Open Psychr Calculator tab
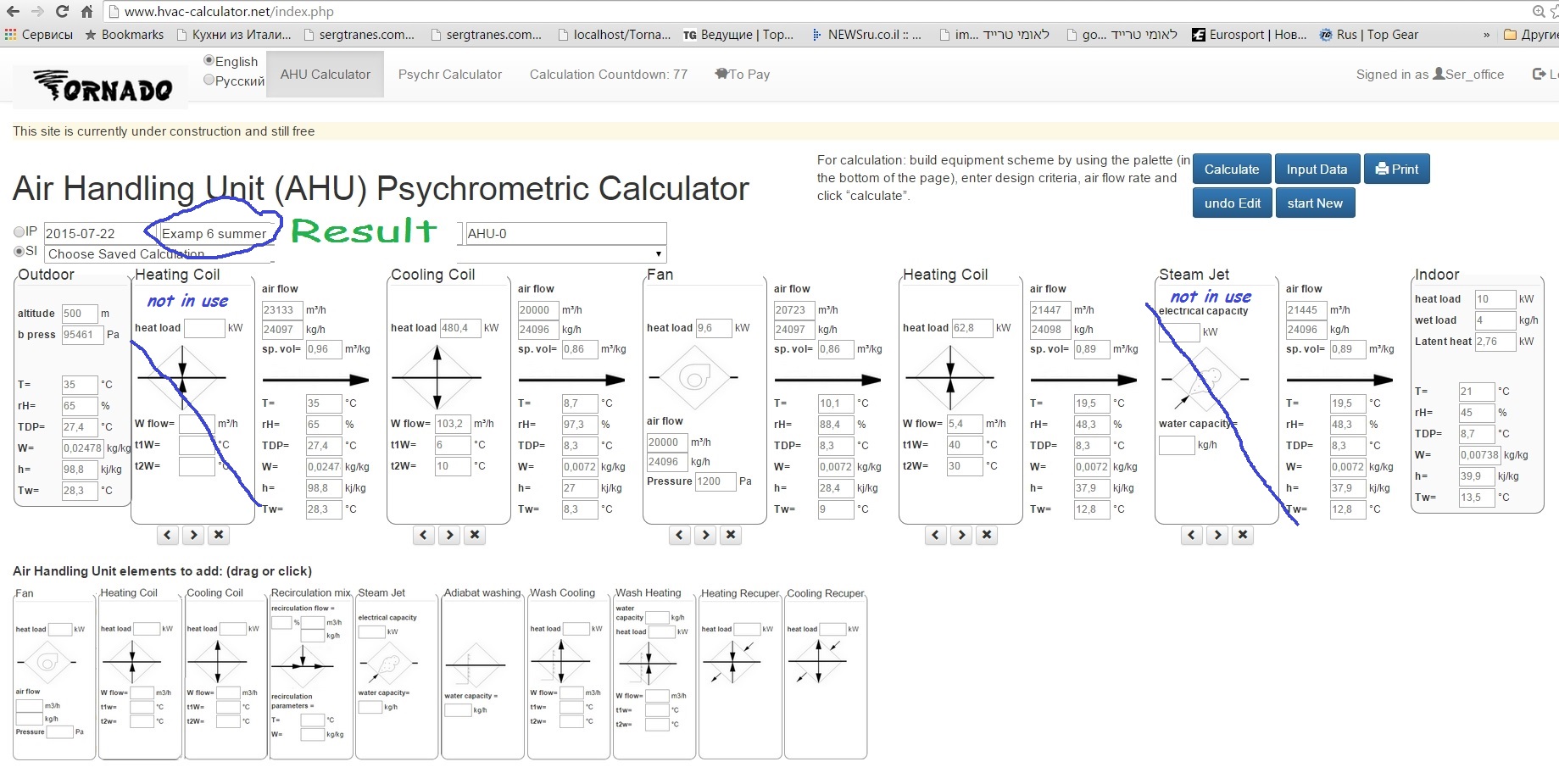The image size is (1559, 784). [450, 75]
